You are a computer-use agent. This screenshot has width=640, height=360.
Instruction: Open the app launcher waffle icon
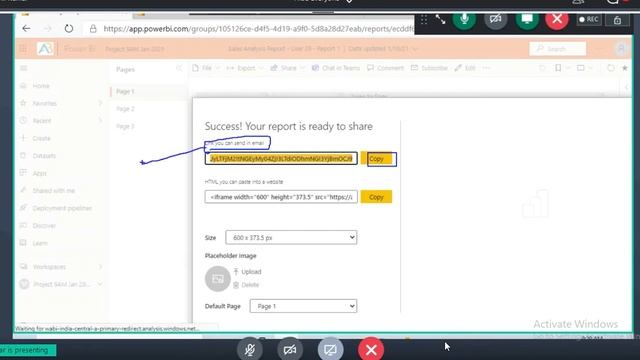[x=23, y=49]
